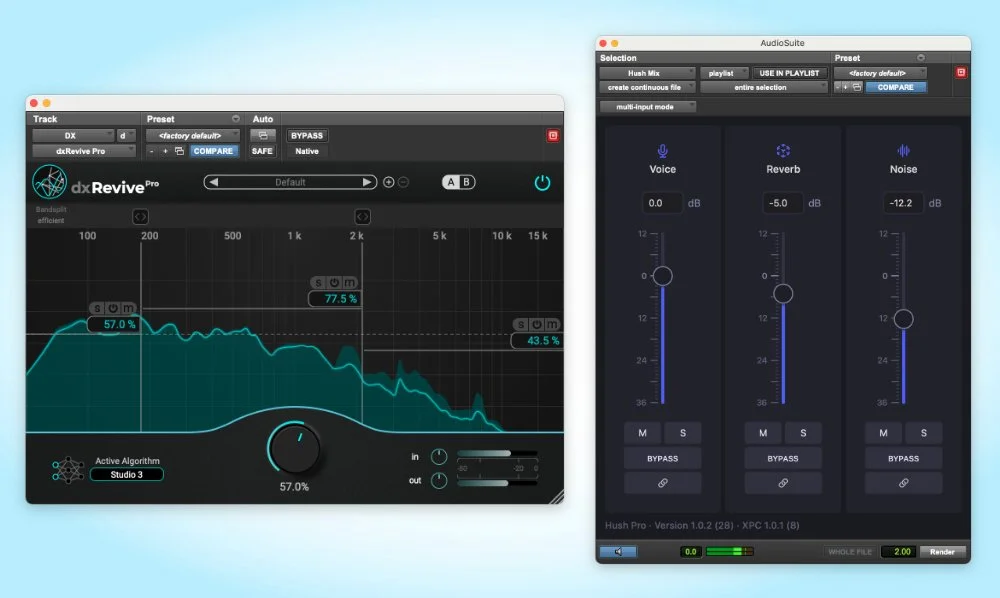Mute the high band at 43.5 %

(552, 325)
